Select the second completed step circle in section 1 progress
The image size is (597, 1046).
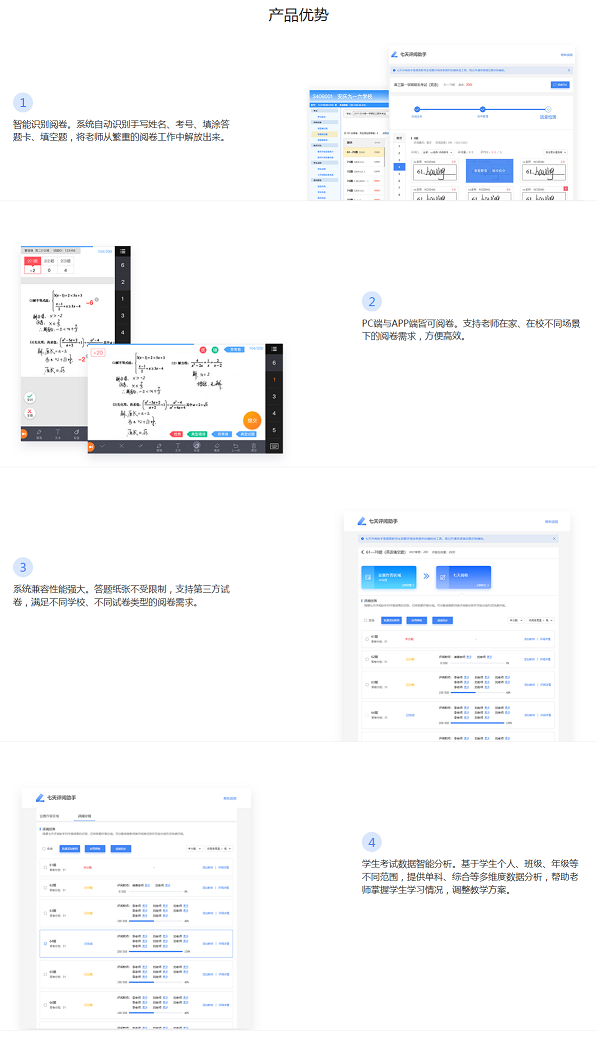click(x=482, y=109)
